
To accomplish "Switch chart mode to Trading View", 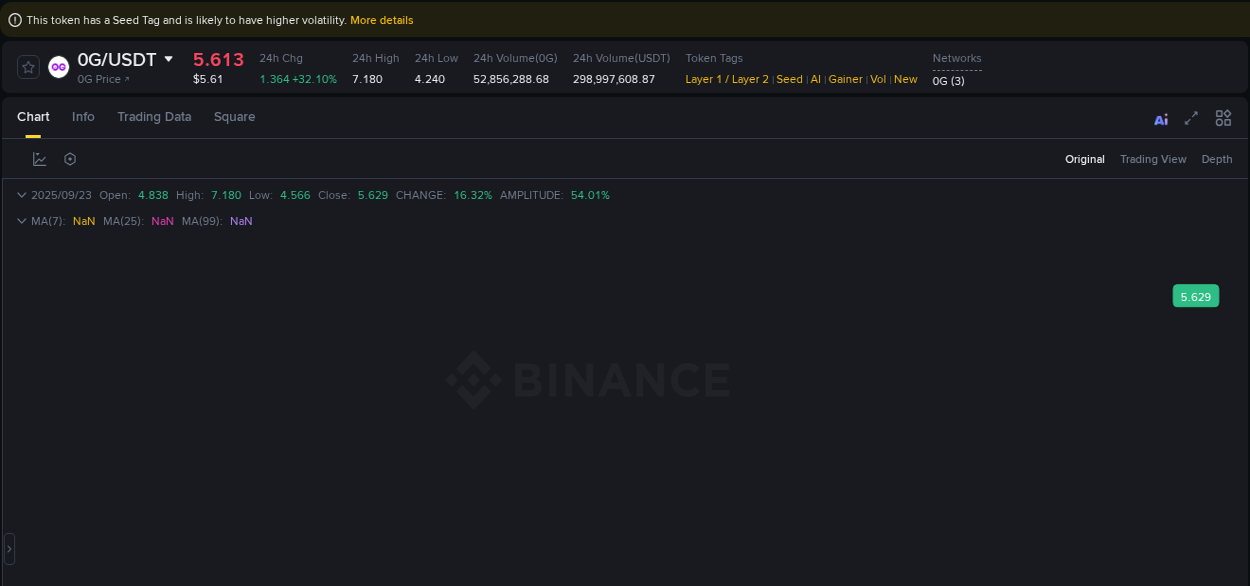I will [1153, 158].
